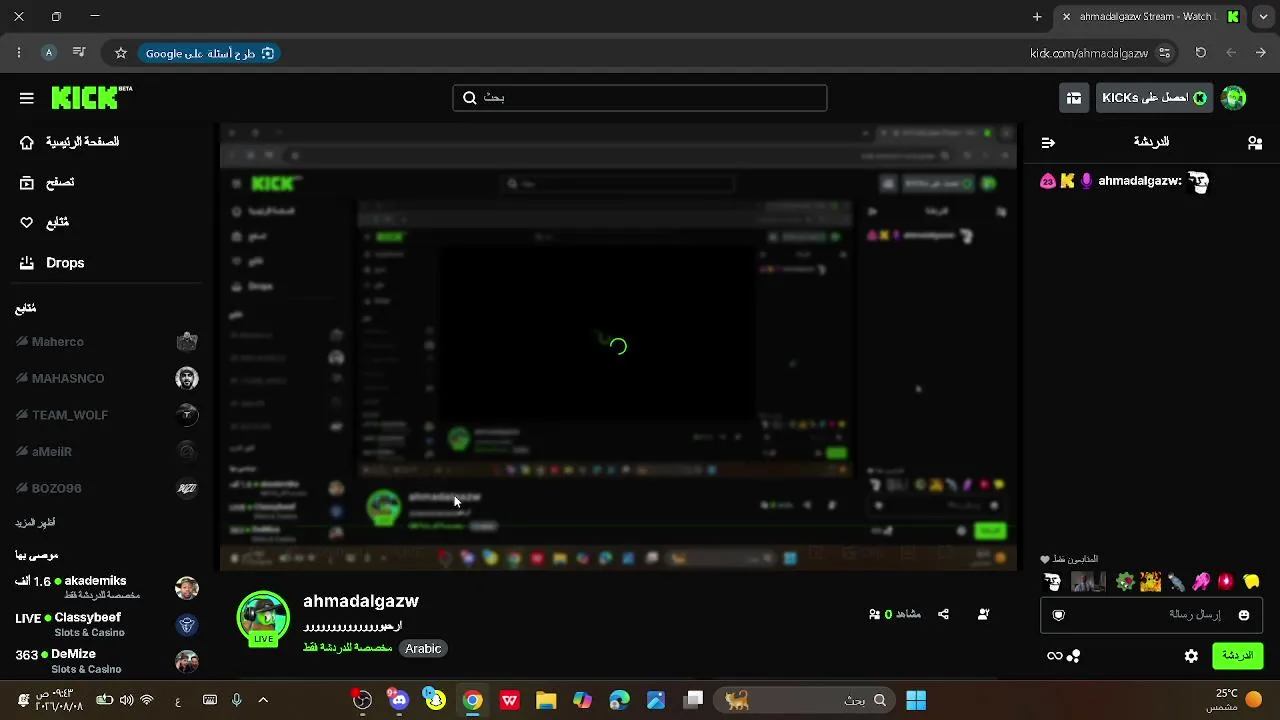Image resolution: width=1280 pixels, height=720 pixels.
Task: Open followed channel TEAM_WOLF
Action: pos(107,415)
